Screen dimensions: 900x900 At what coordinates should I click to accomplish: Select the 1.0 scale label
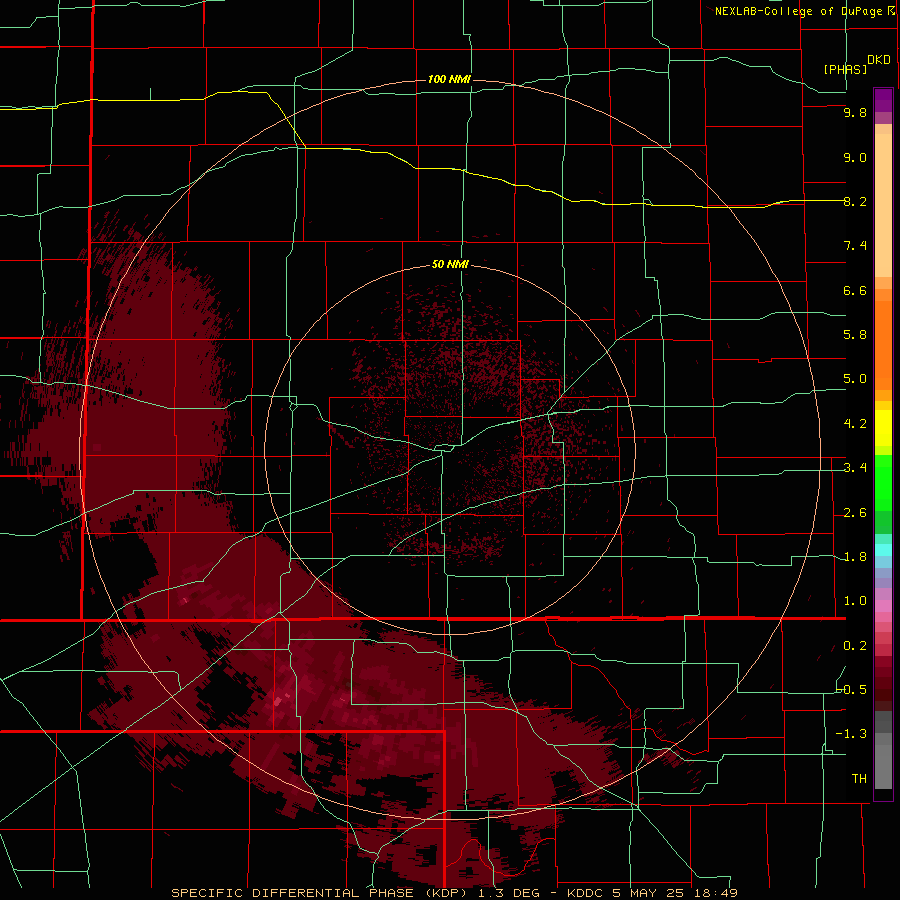(855, 601)
